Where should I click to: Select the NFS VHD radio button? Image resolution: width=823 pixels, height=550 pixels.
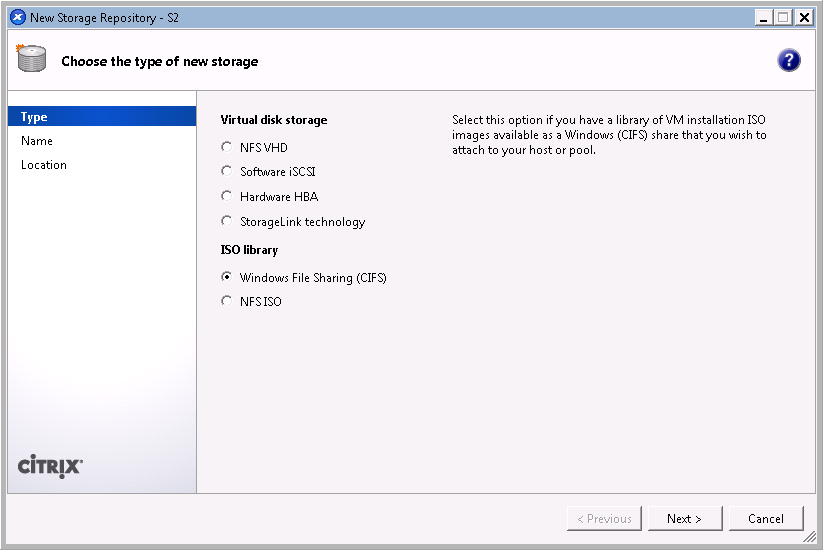[x=226, y=147]
